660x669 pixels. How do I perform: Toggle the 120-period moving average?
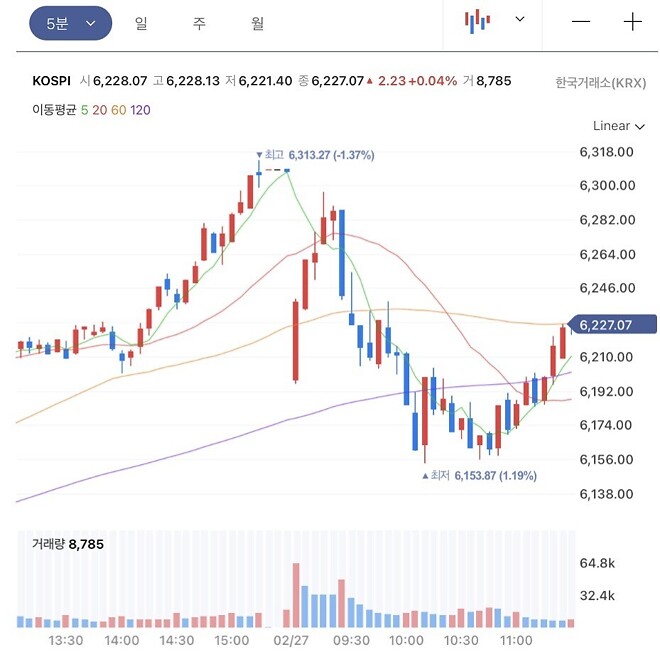[x=140, y=110]
